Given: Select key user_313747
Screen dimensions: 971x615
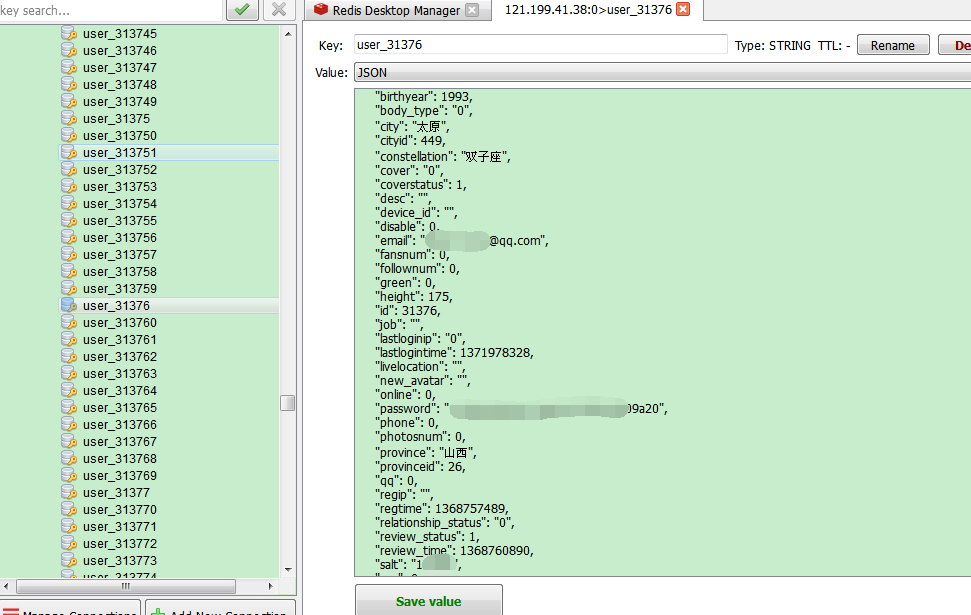Looking at the screenshot, I should click(120, 68).
